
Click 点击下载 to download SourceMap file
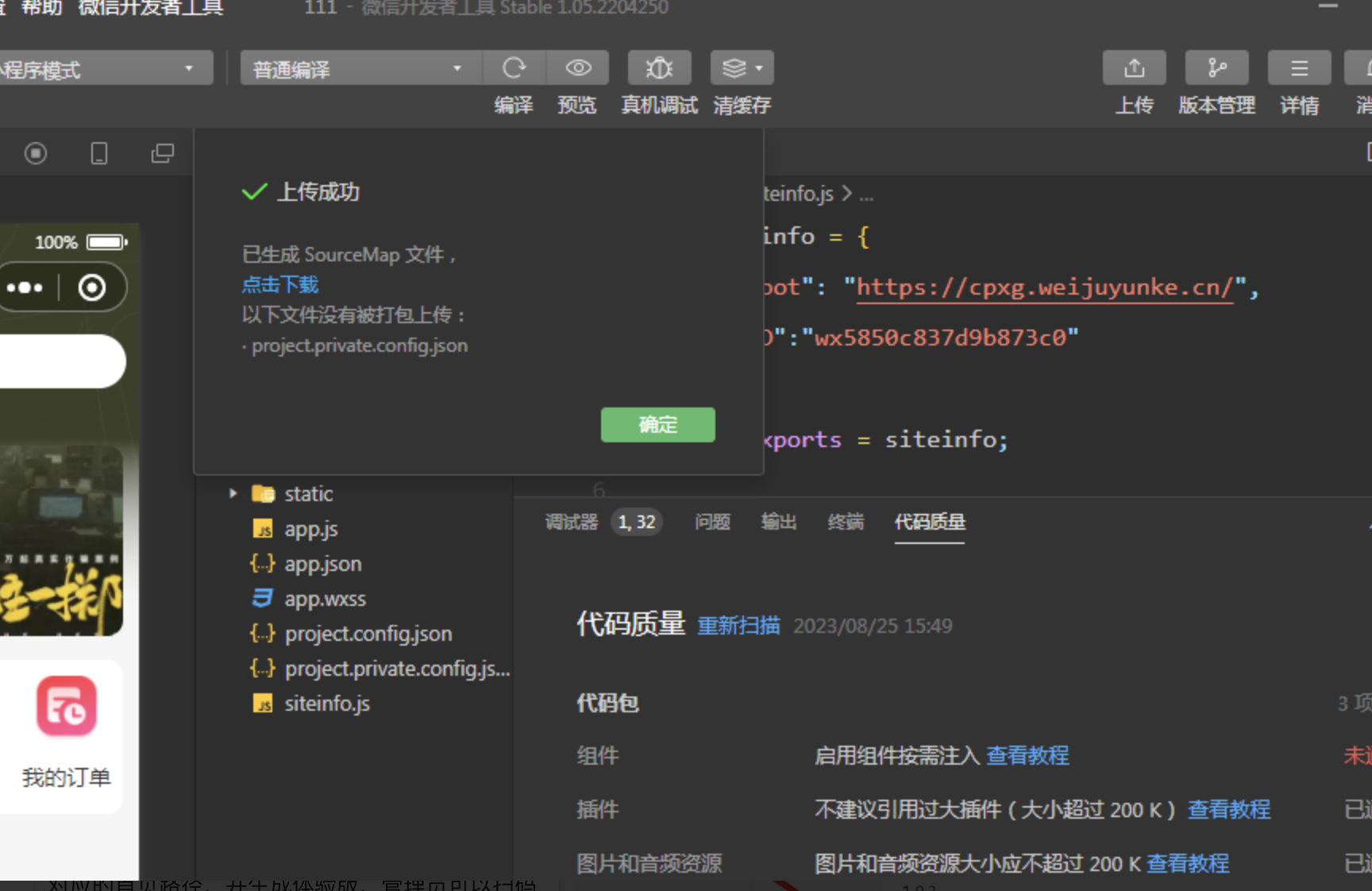(279, 284)
